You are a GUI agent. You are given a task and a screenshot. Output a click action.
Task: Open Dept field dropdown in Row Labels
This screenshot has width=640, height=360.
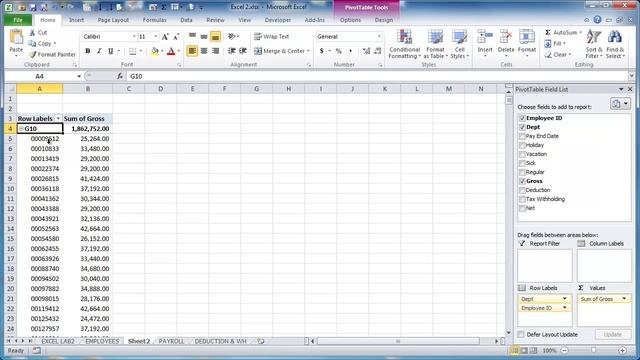click(565, 299)
